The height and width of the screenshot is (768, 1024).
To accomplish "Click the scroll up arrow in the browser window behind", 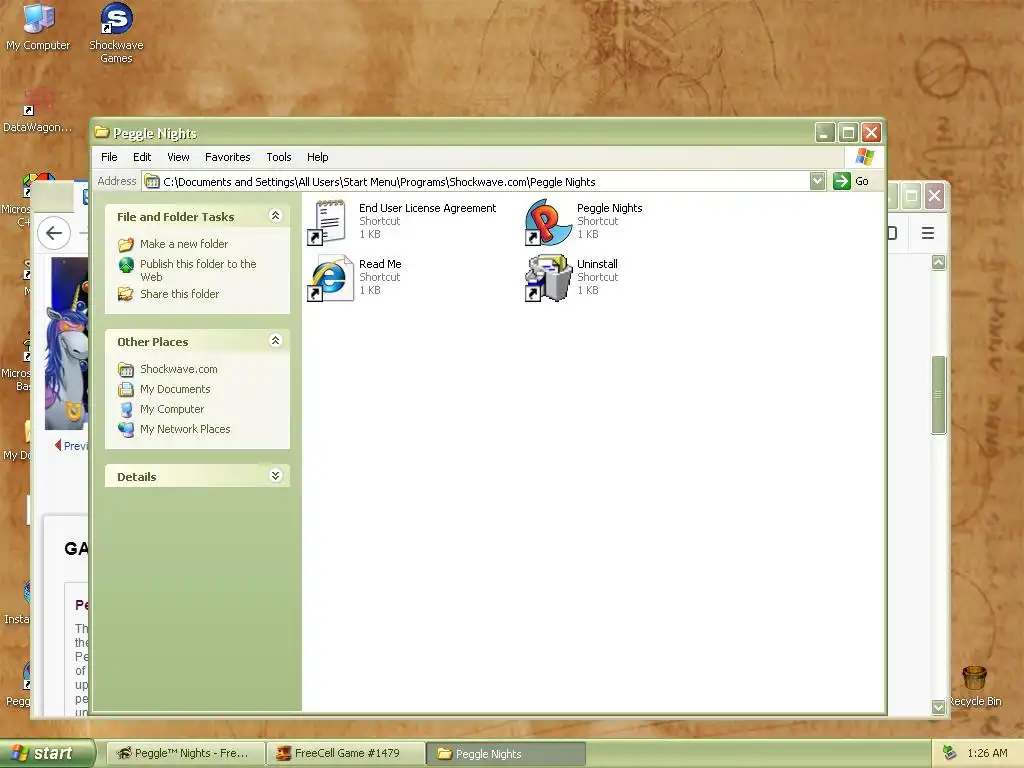I will [938, 263].
